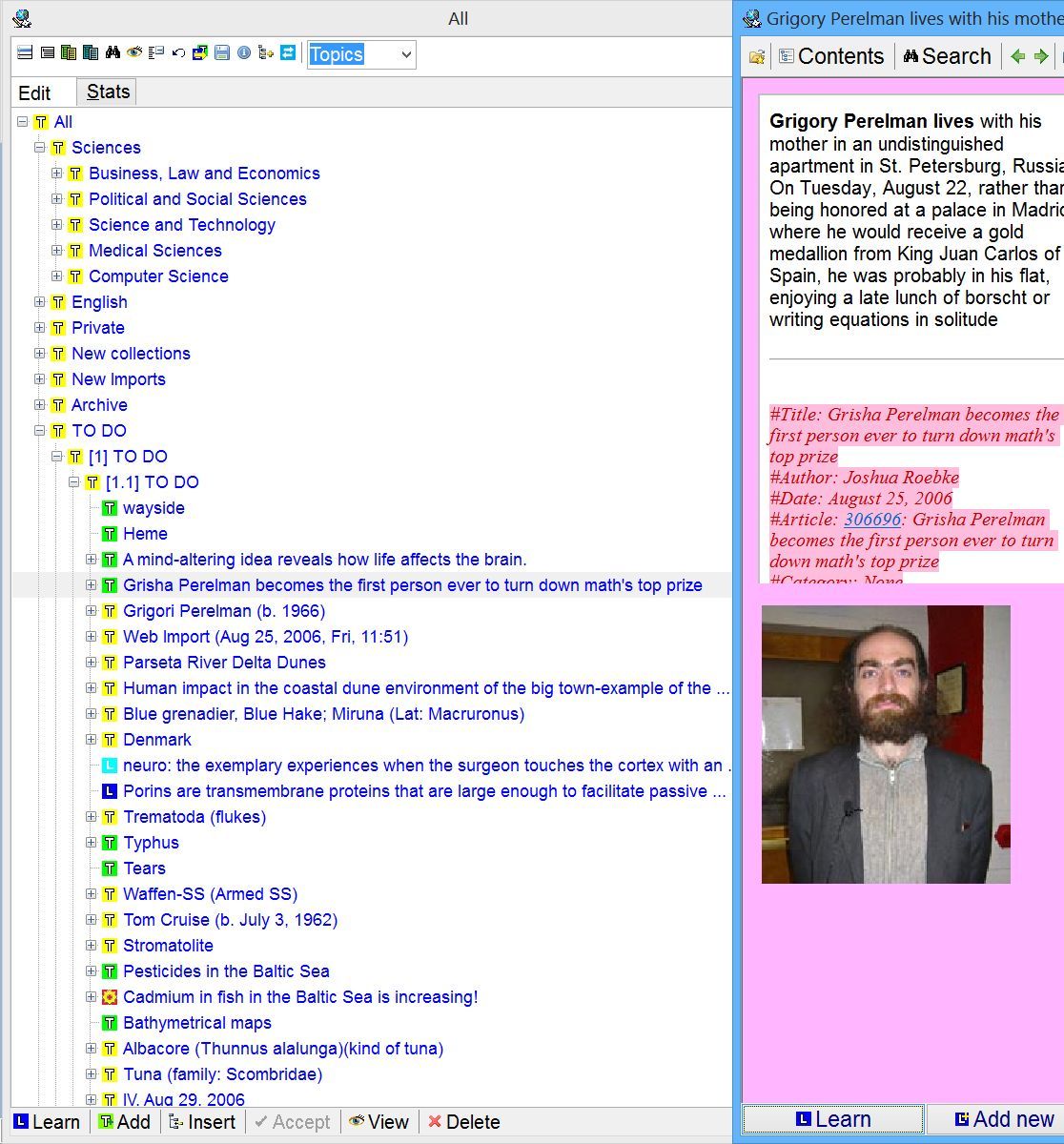The height and width of the screenshot is (1144, 1064).
Task: Expand the Archive branch
Action: point(40,405)
